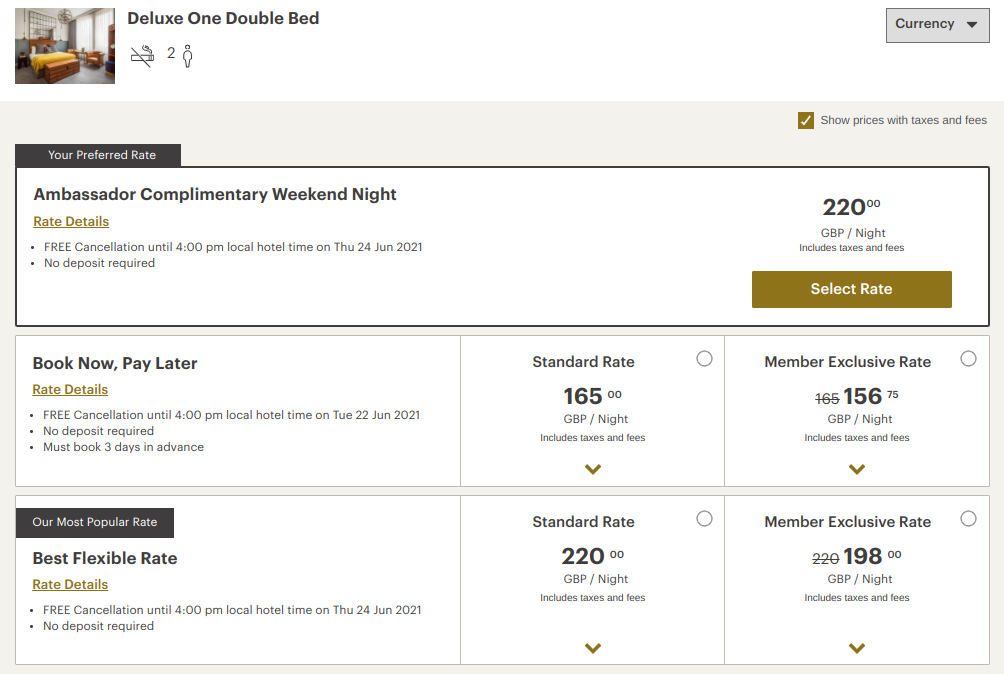Open the Currency dropdown
Screen dimensions: 1004x674
click(x=937, y=25)
